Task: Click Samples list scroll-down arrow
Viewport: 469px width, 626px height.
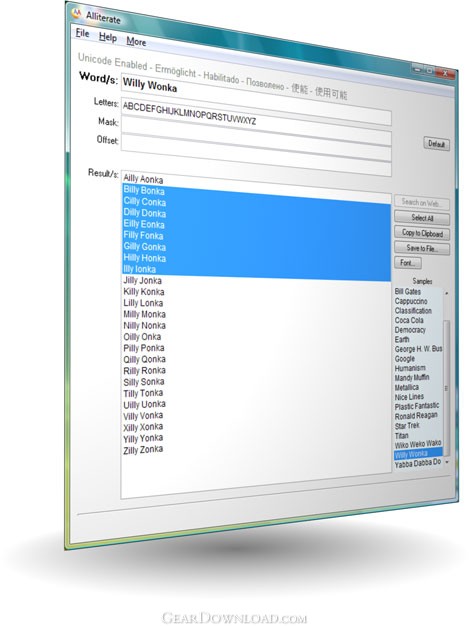Action: tap(447, 462)
